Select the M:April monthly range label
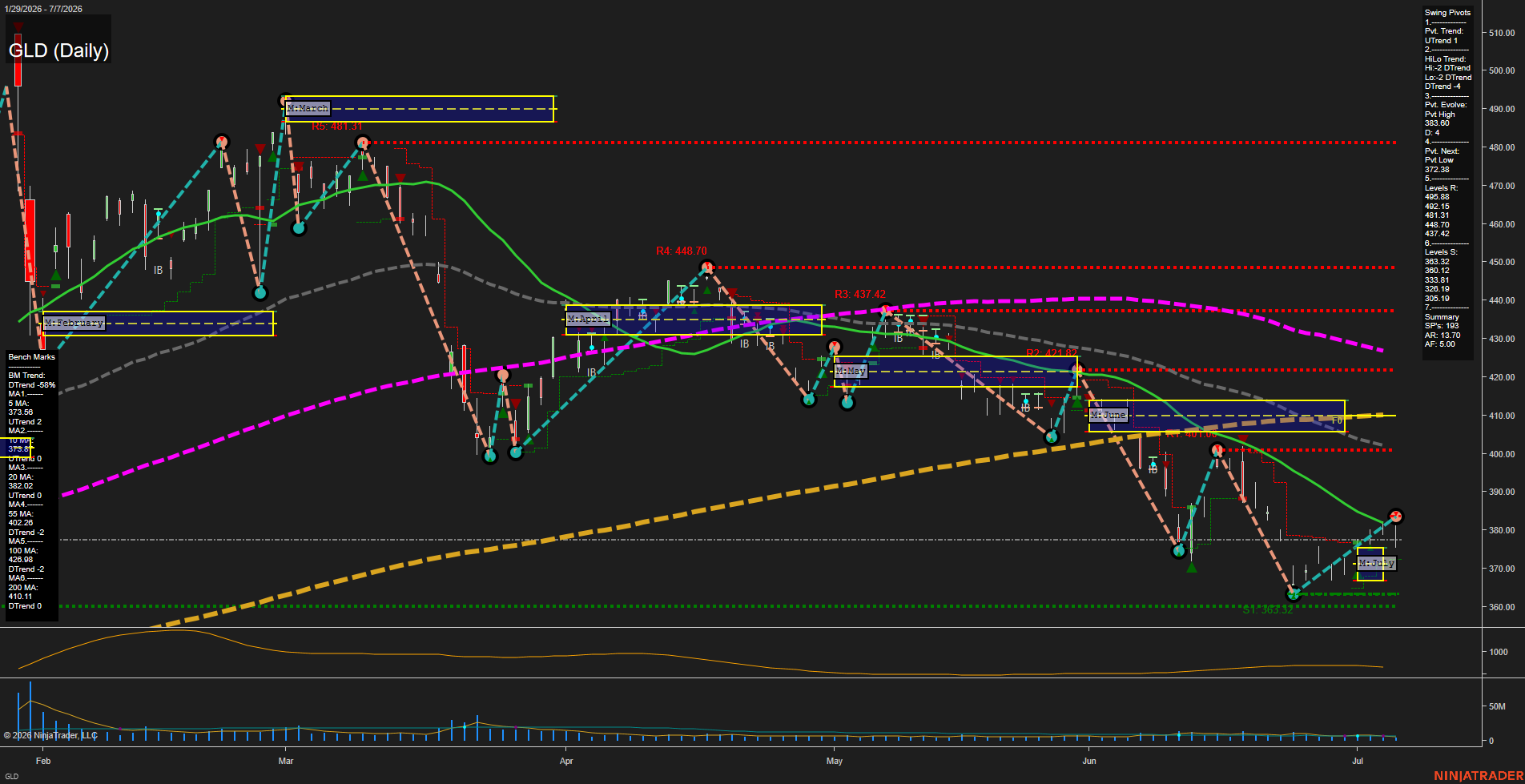1525x784 pixels. pos(588,319)
